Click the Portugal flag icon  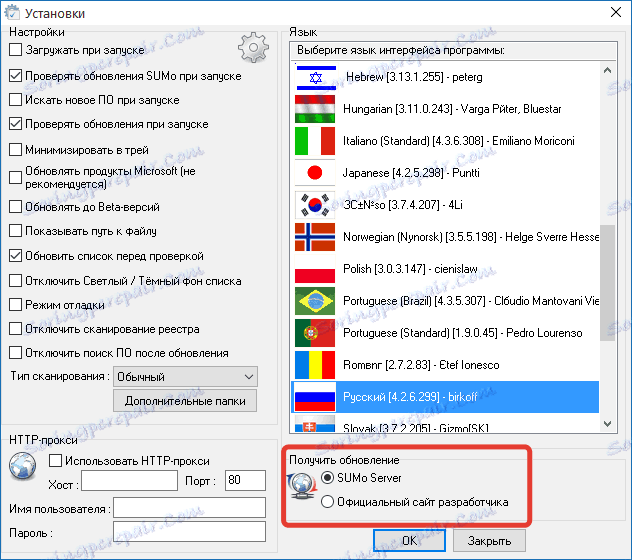(315, 333)
